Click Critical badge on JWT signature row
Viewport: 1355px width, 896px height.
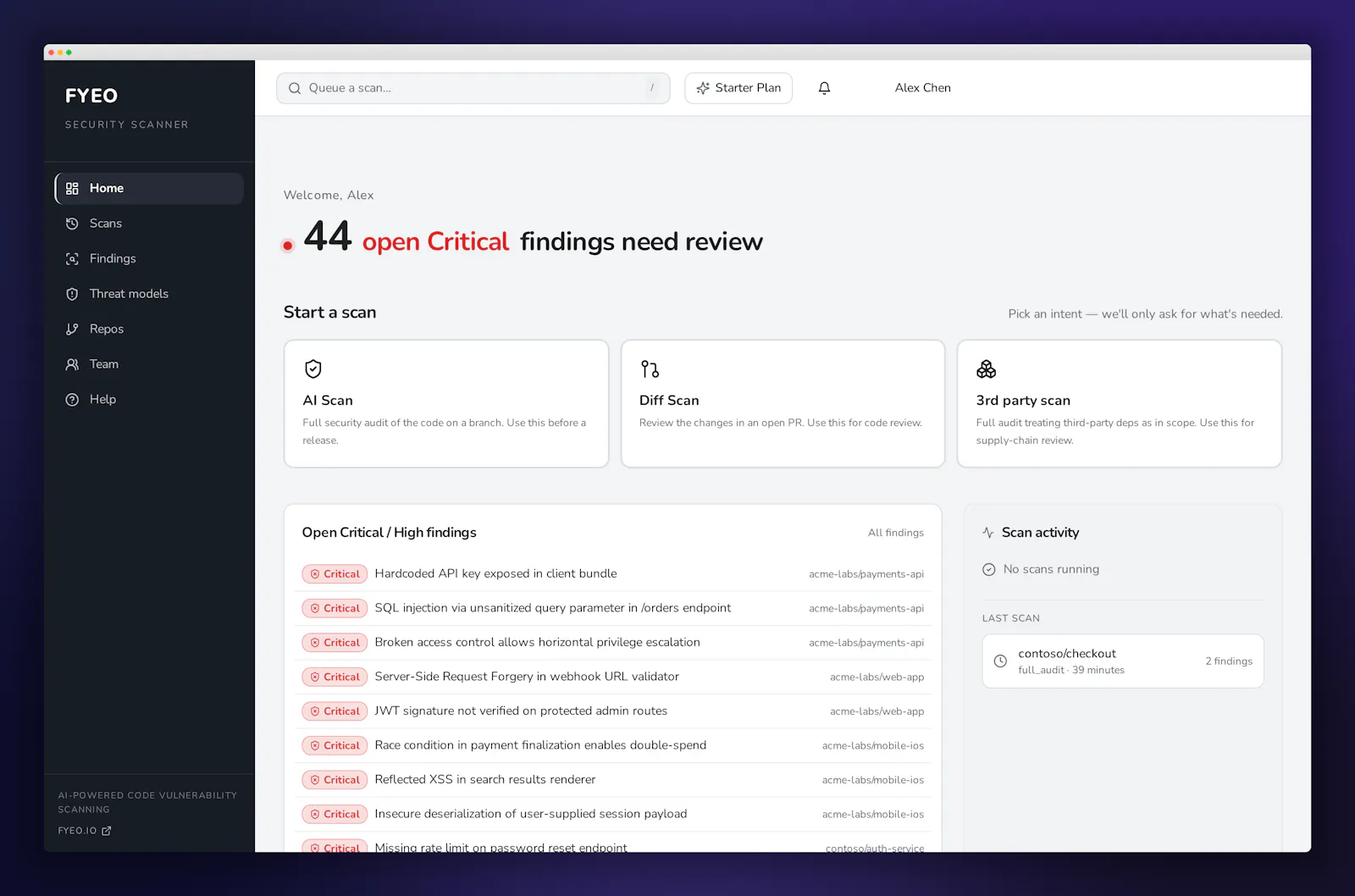(335, 711)
